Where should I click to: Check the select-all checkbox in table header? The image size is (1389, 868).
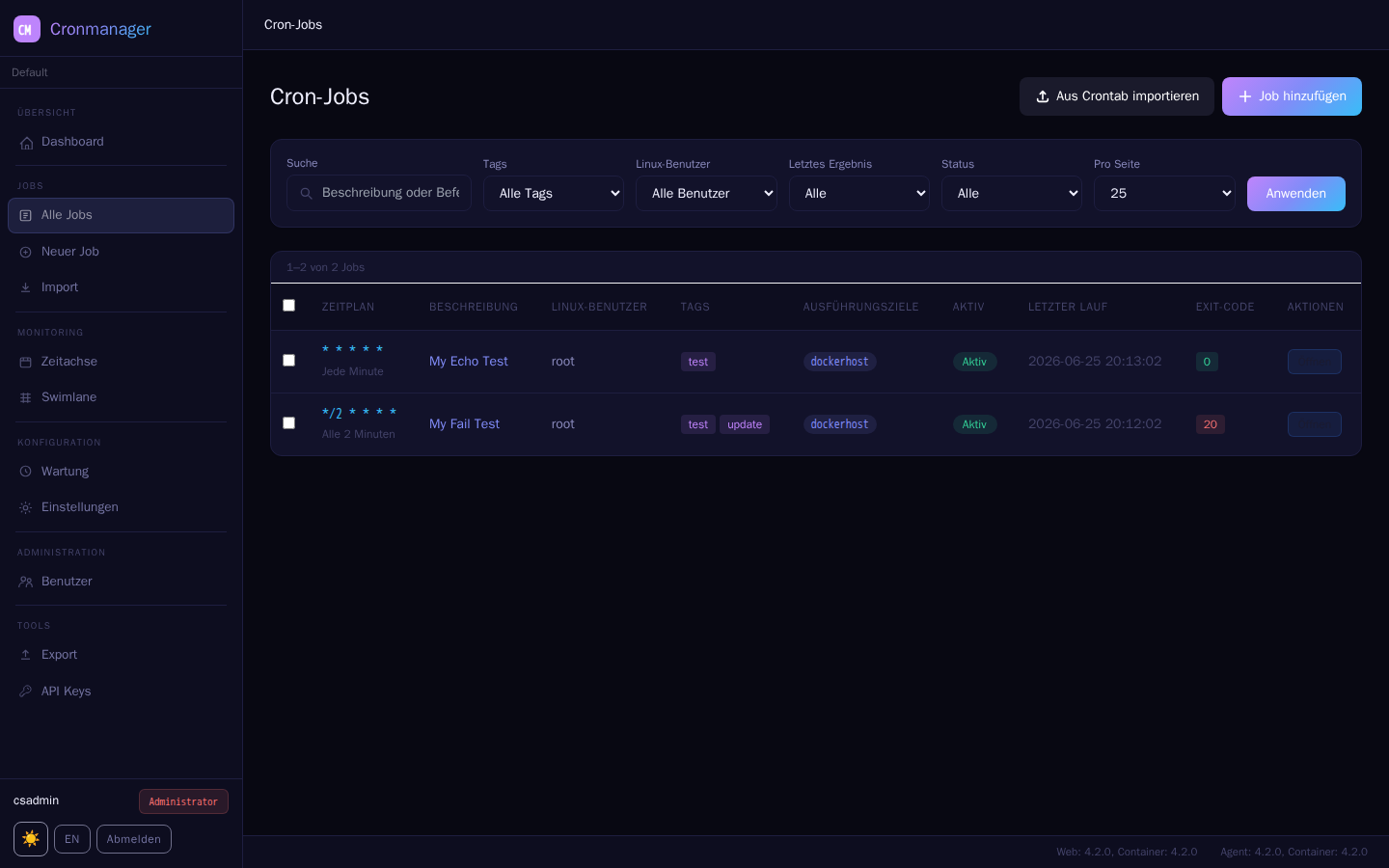(x=288, y=306)
